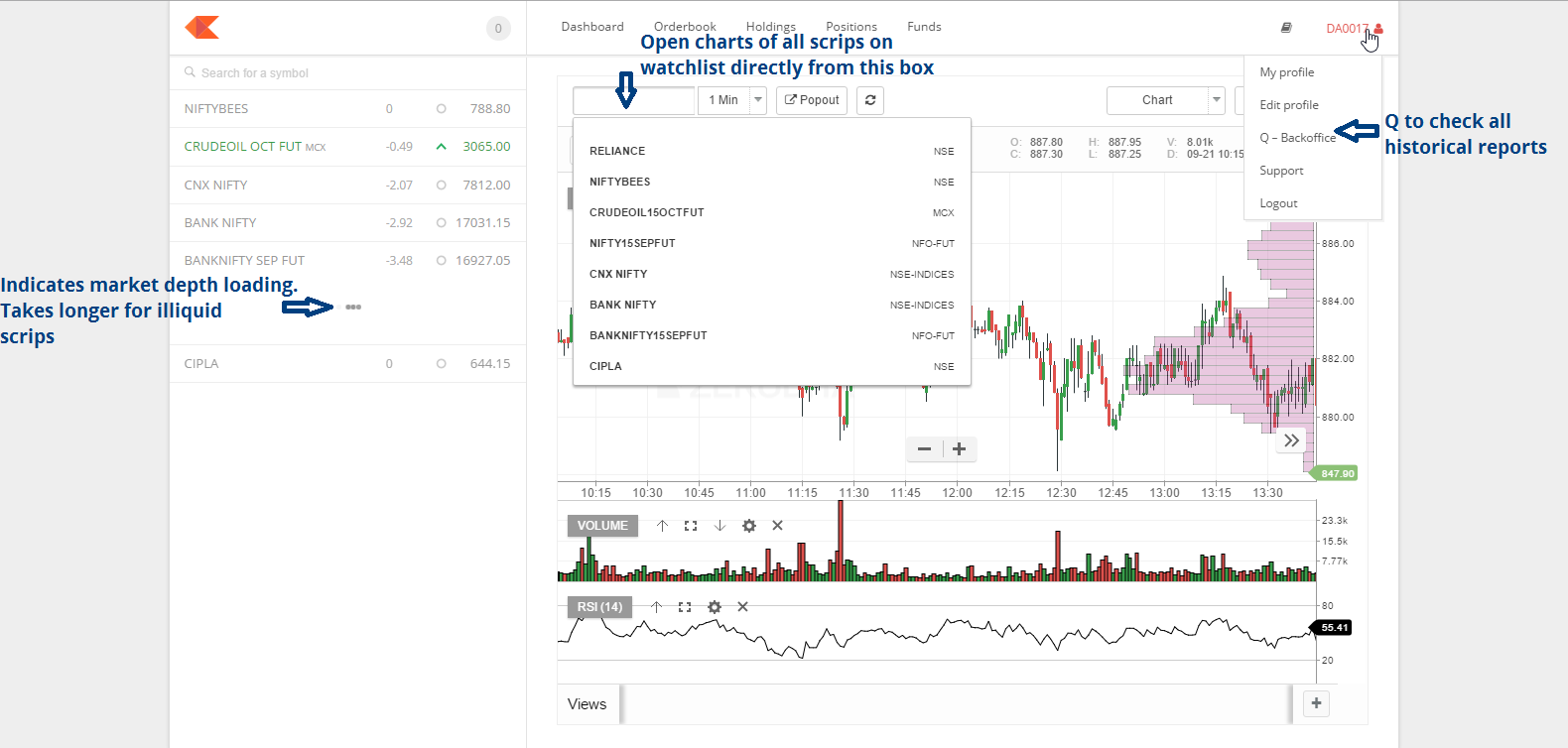Image resolution: width=1568 pixels, height=748 pixels.
Task: Choose CNX NIFTY from symbol dropdown list
Action: (x=772, y=275)
